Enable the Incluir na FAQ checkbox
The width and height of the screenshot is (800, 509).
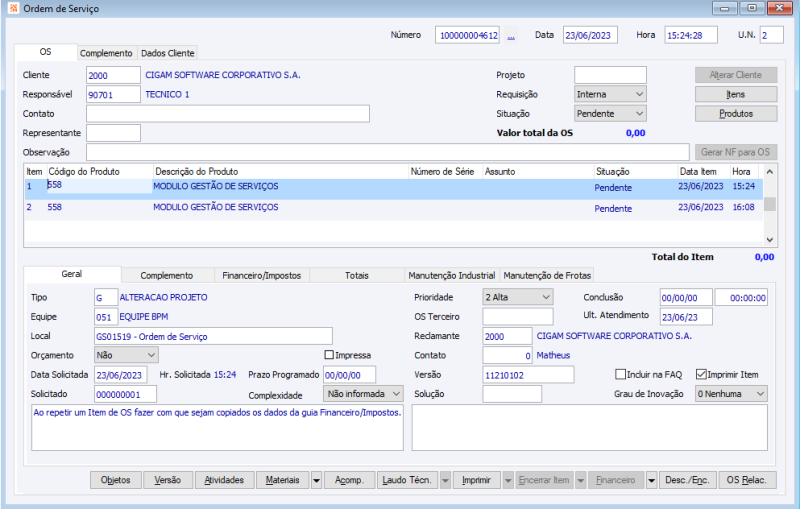[x=620, y=374]
